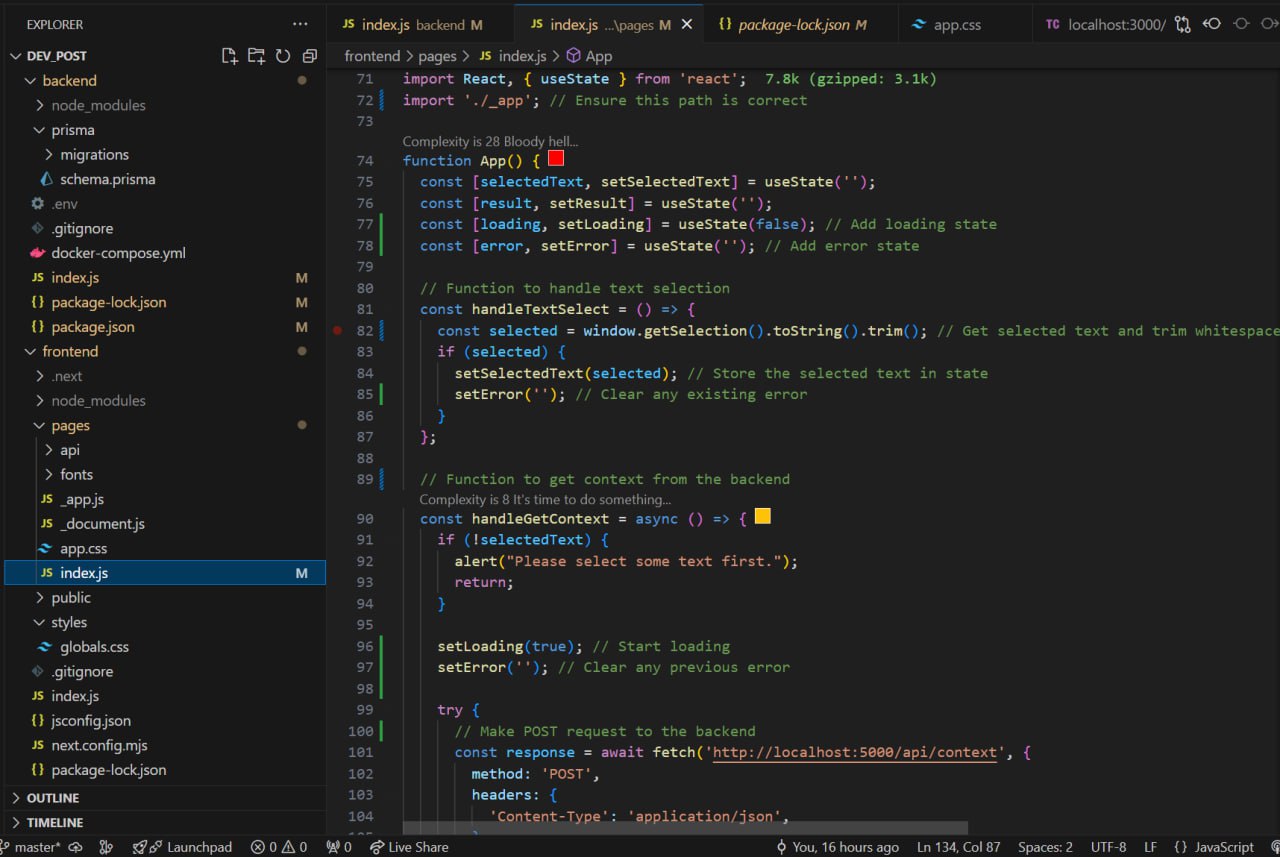Open schema.prisma in the file tree

[107, 179]
